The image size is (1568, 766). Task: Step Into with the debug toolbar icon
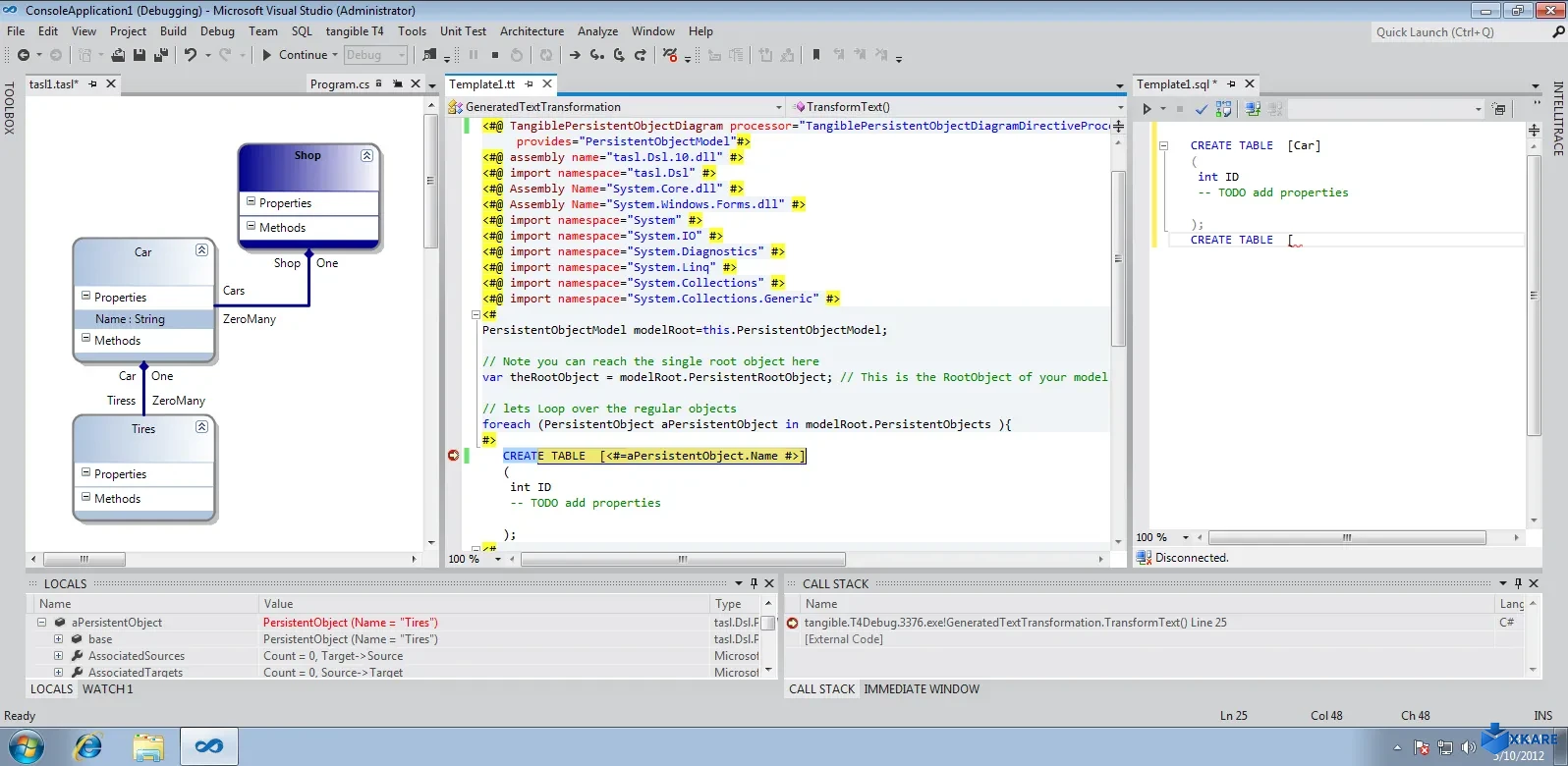(596, 55)
